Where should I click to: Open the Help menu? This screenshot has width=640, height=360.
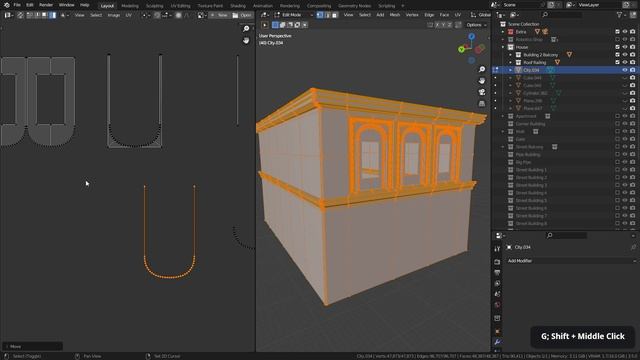point(84,5)
